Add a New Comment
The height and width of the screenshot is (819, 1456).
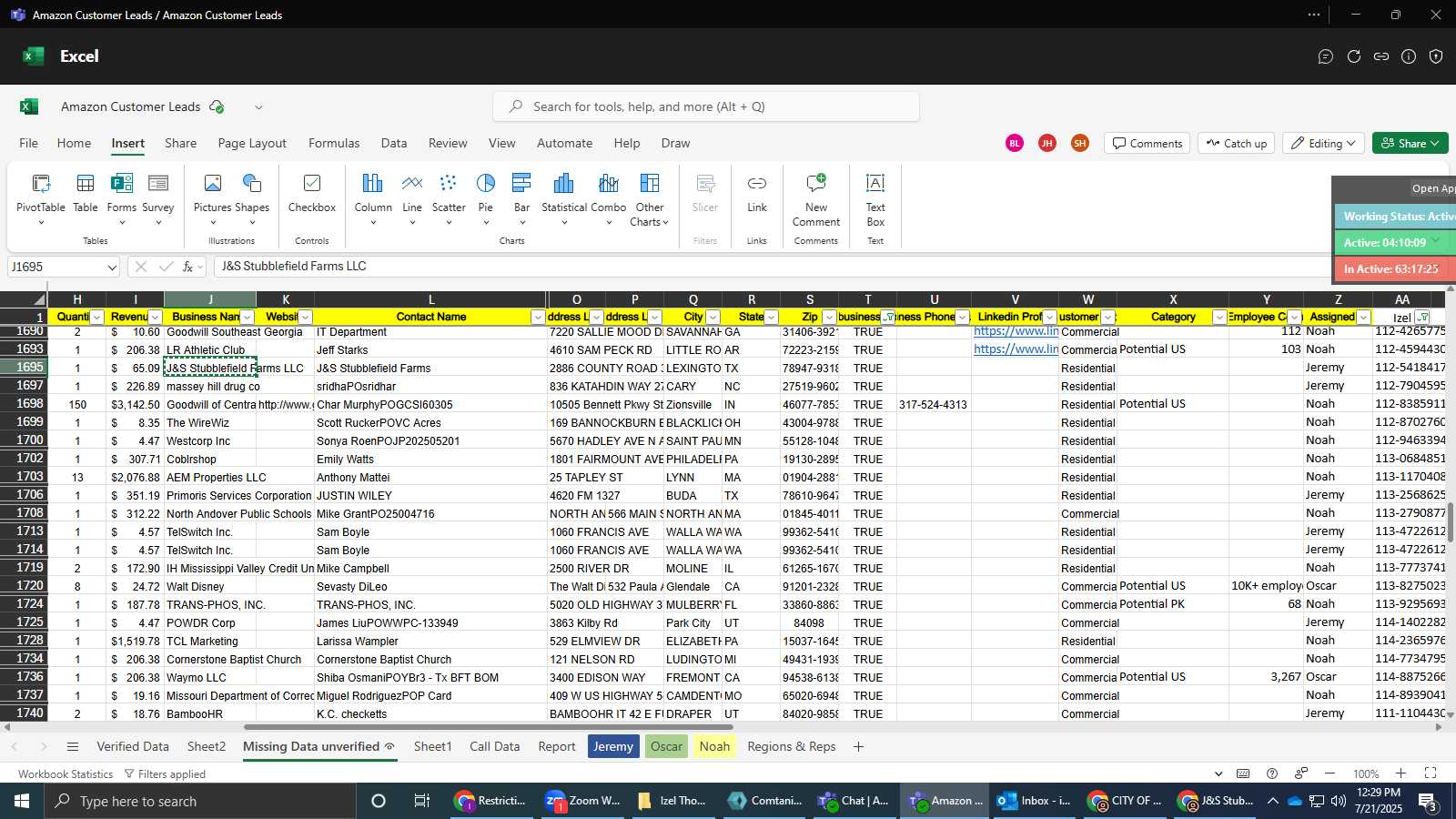coord(816,198)
